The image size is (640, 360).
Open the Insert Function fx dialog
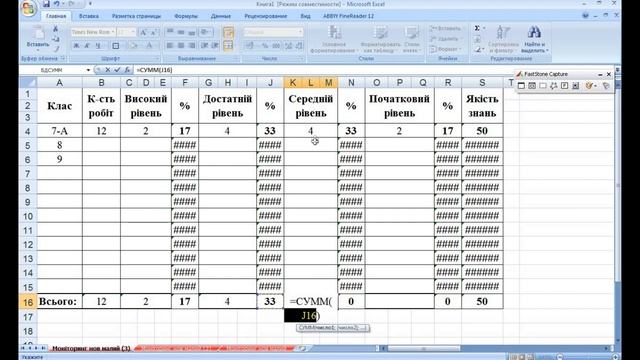tap(127, 70)
